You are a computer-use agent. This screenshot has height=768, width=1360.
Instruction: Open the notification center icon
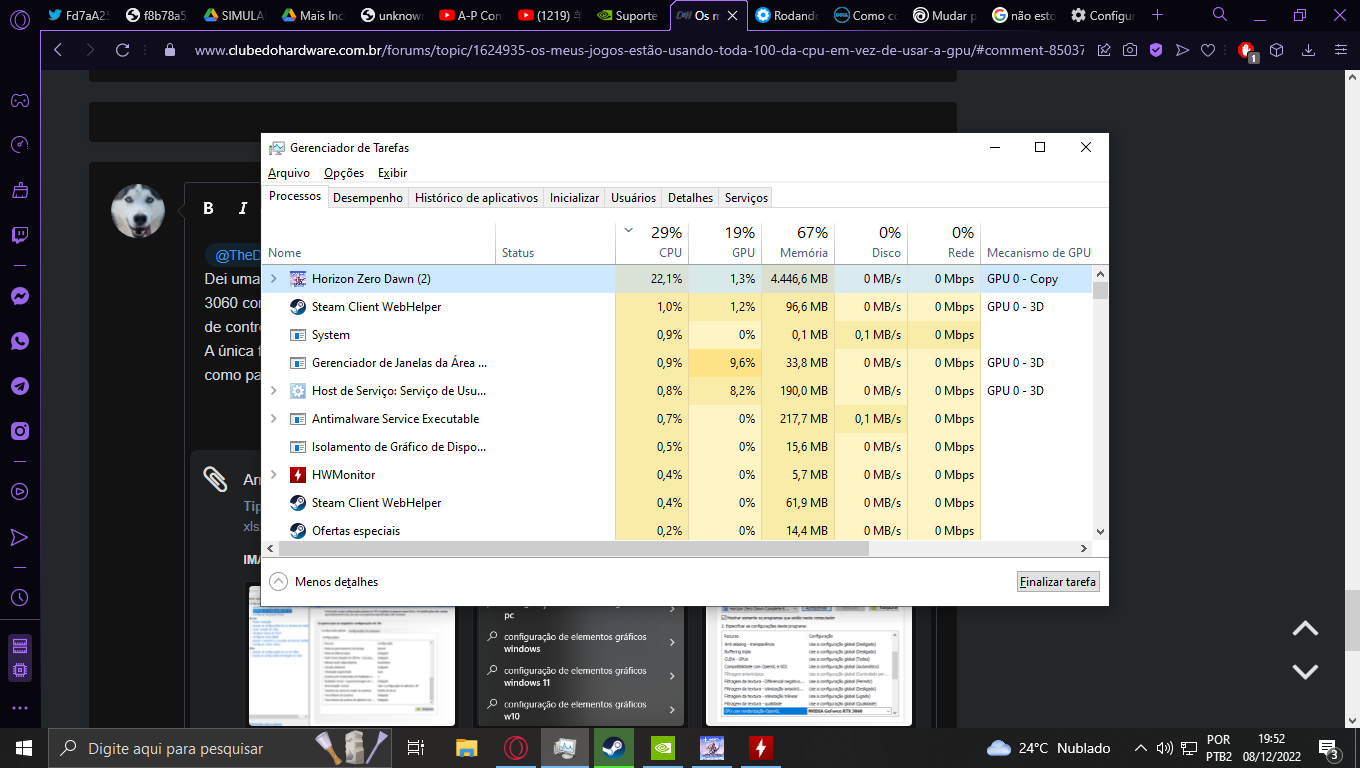(1329, 748)
